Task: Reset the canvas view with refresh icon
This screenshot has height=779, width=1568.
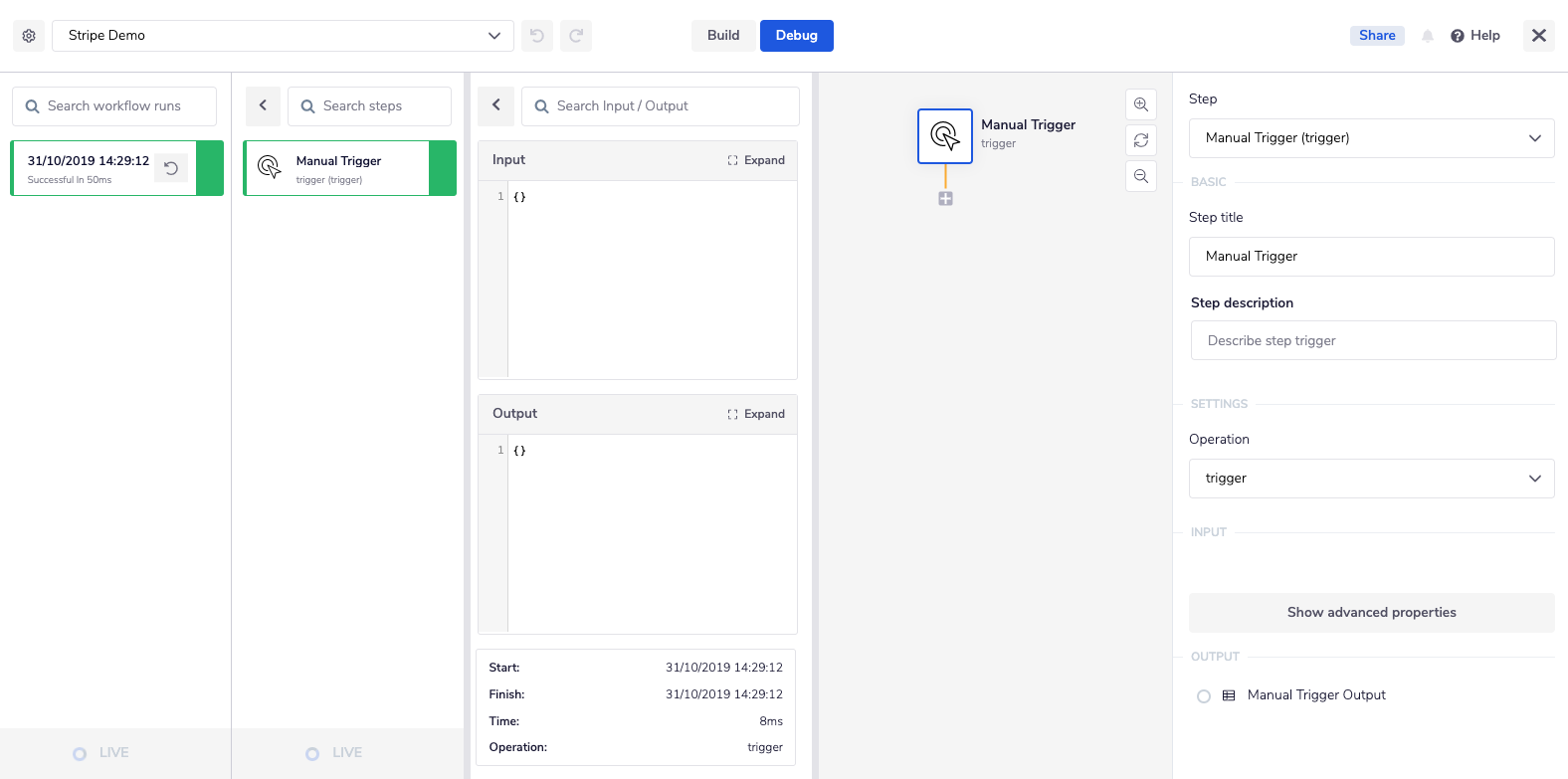Action: coord(1141,140)
